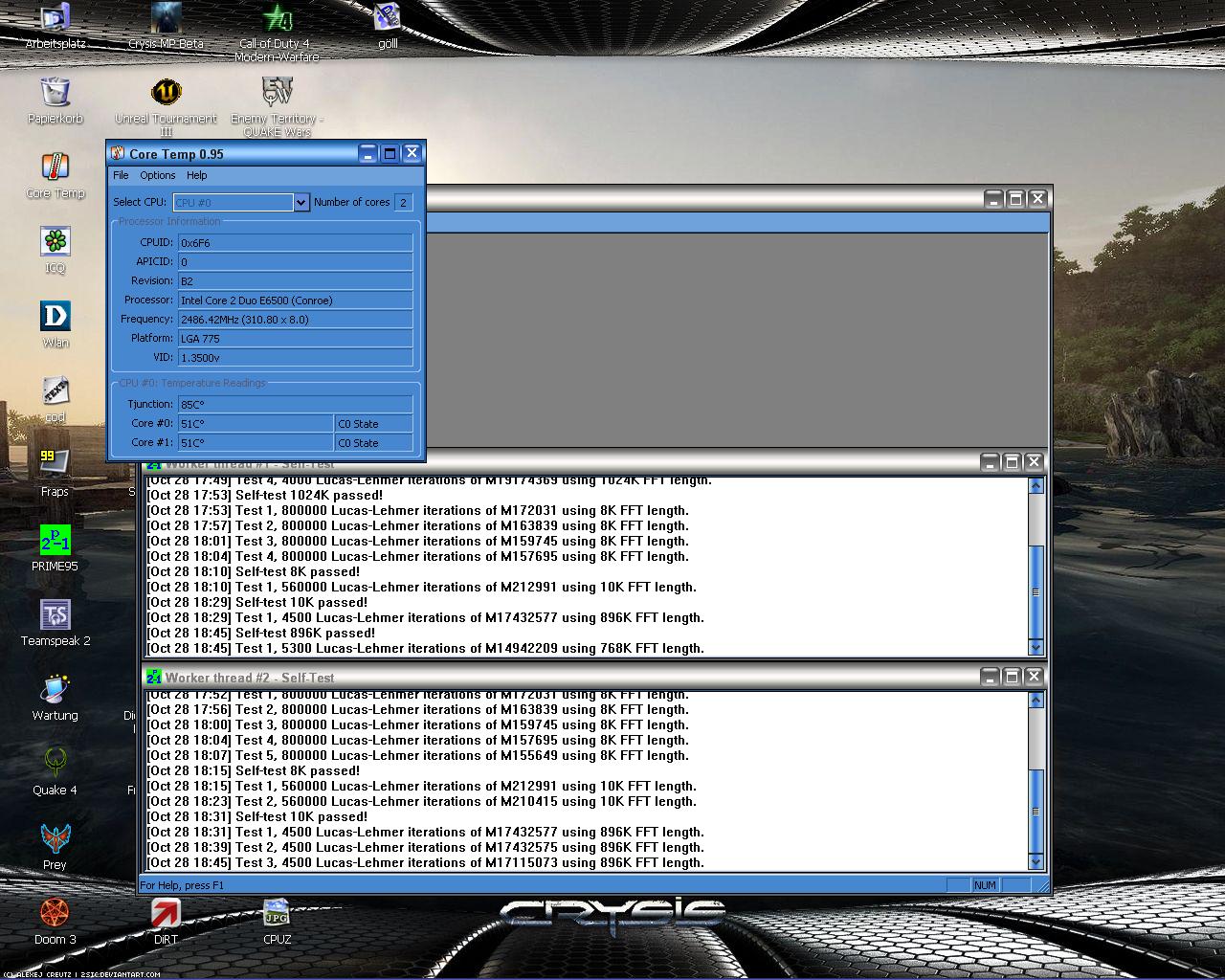Viewport: 1225px width, 980px height.
Task: Click scroll down arrow in Worker thread #2
Action: [1036, 862]
